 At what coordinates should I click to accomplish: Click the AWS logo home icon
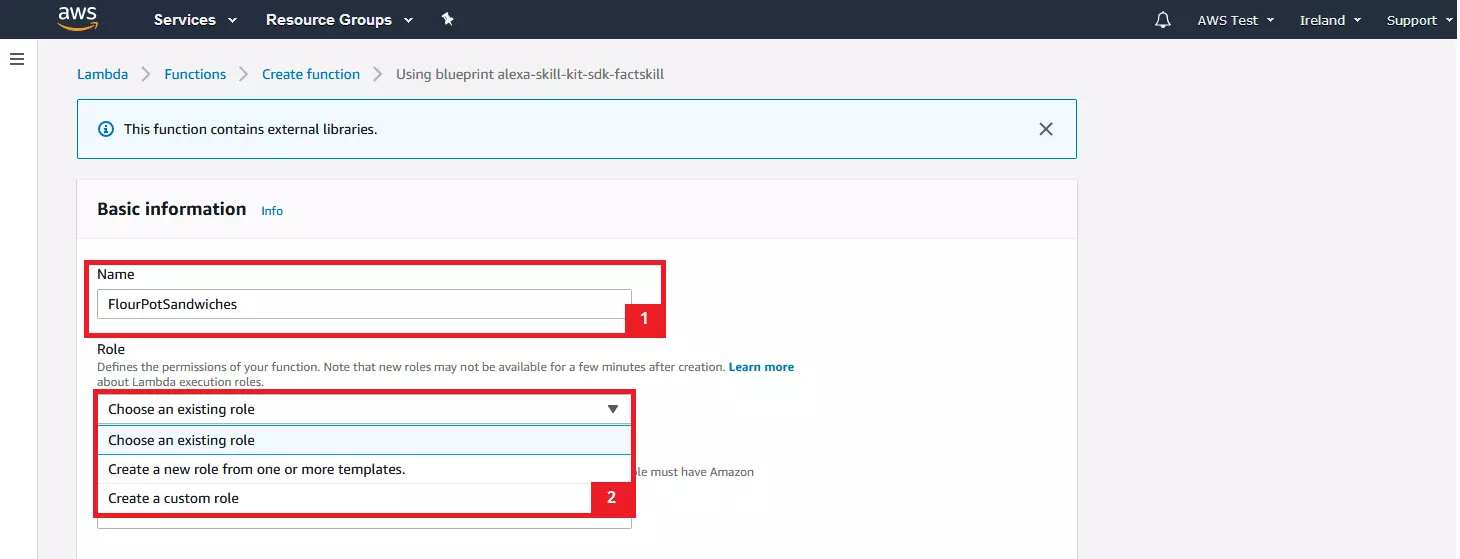[77, 19]
